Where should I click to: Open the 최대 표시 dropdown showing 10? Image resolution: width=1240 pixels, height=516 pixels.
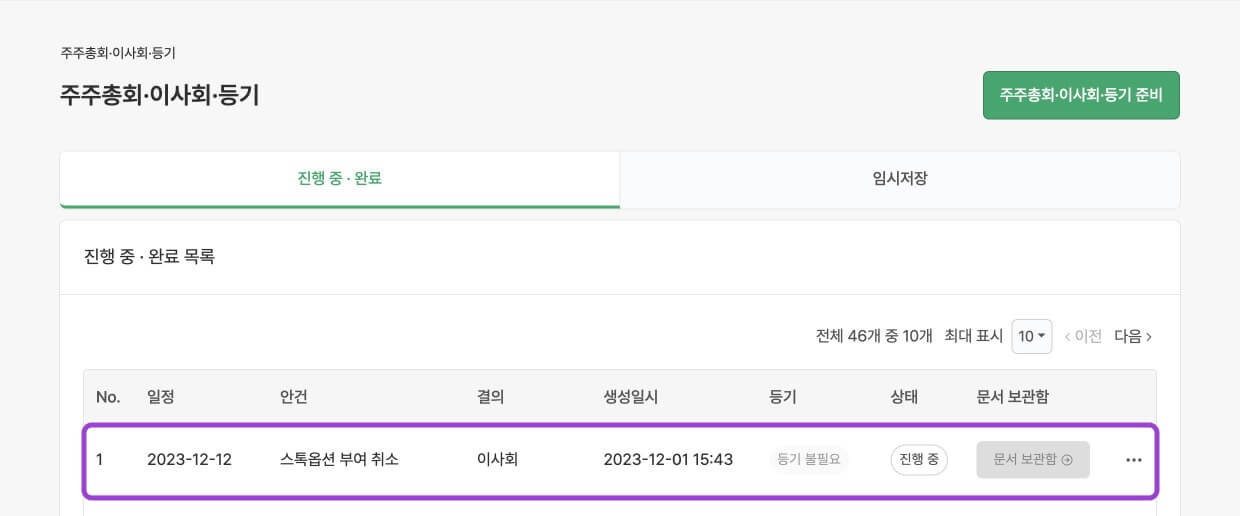point(1031,337)
